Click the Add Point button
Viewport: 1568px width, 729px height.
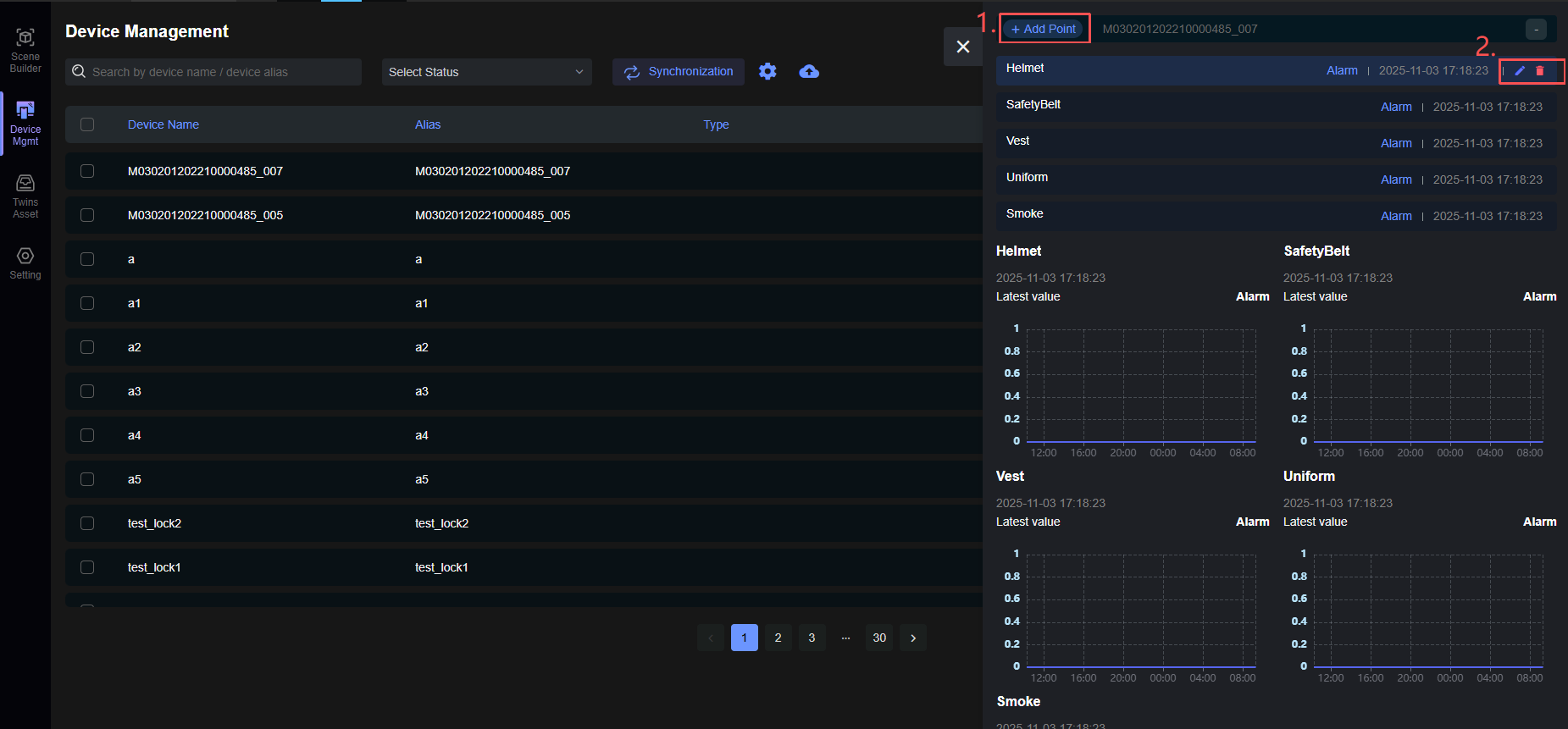[x=1044, y=29]
